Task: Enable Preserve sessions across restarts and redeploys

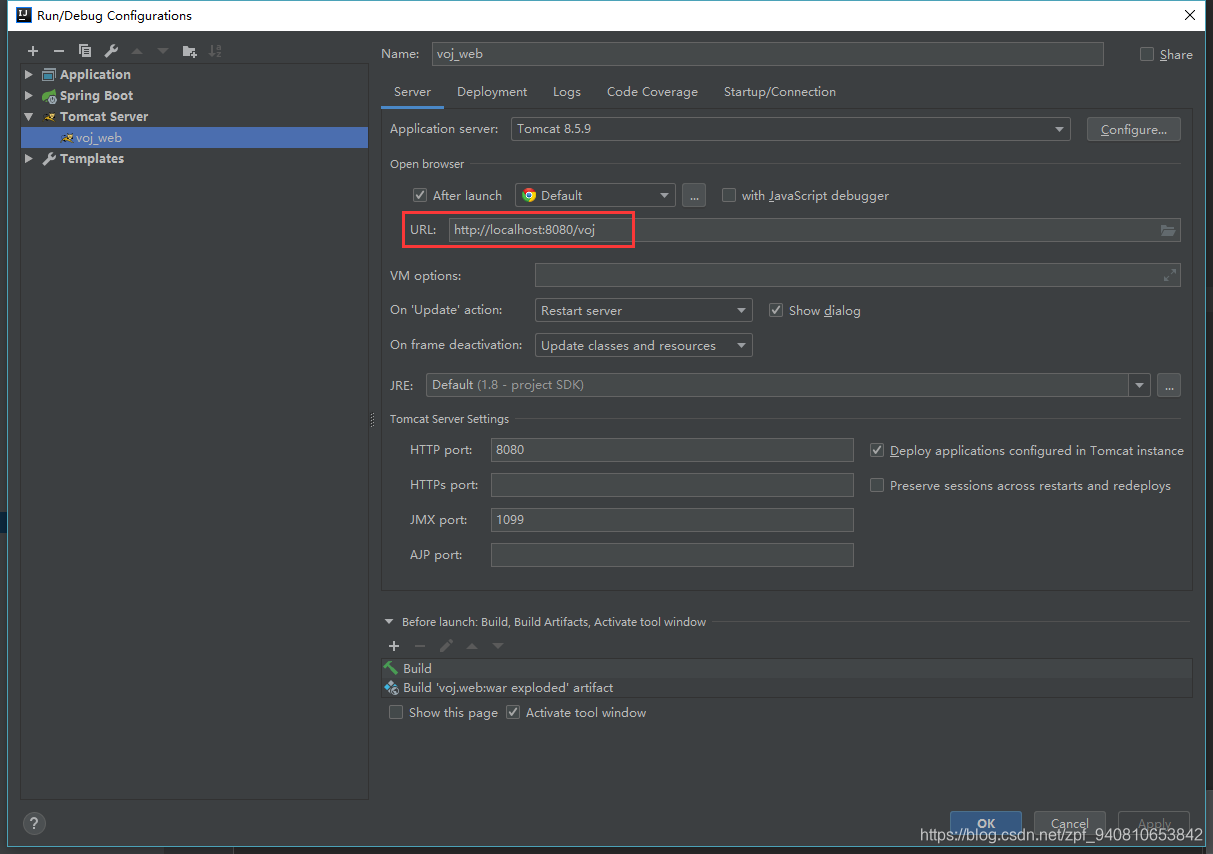Action: pos(877,485)
